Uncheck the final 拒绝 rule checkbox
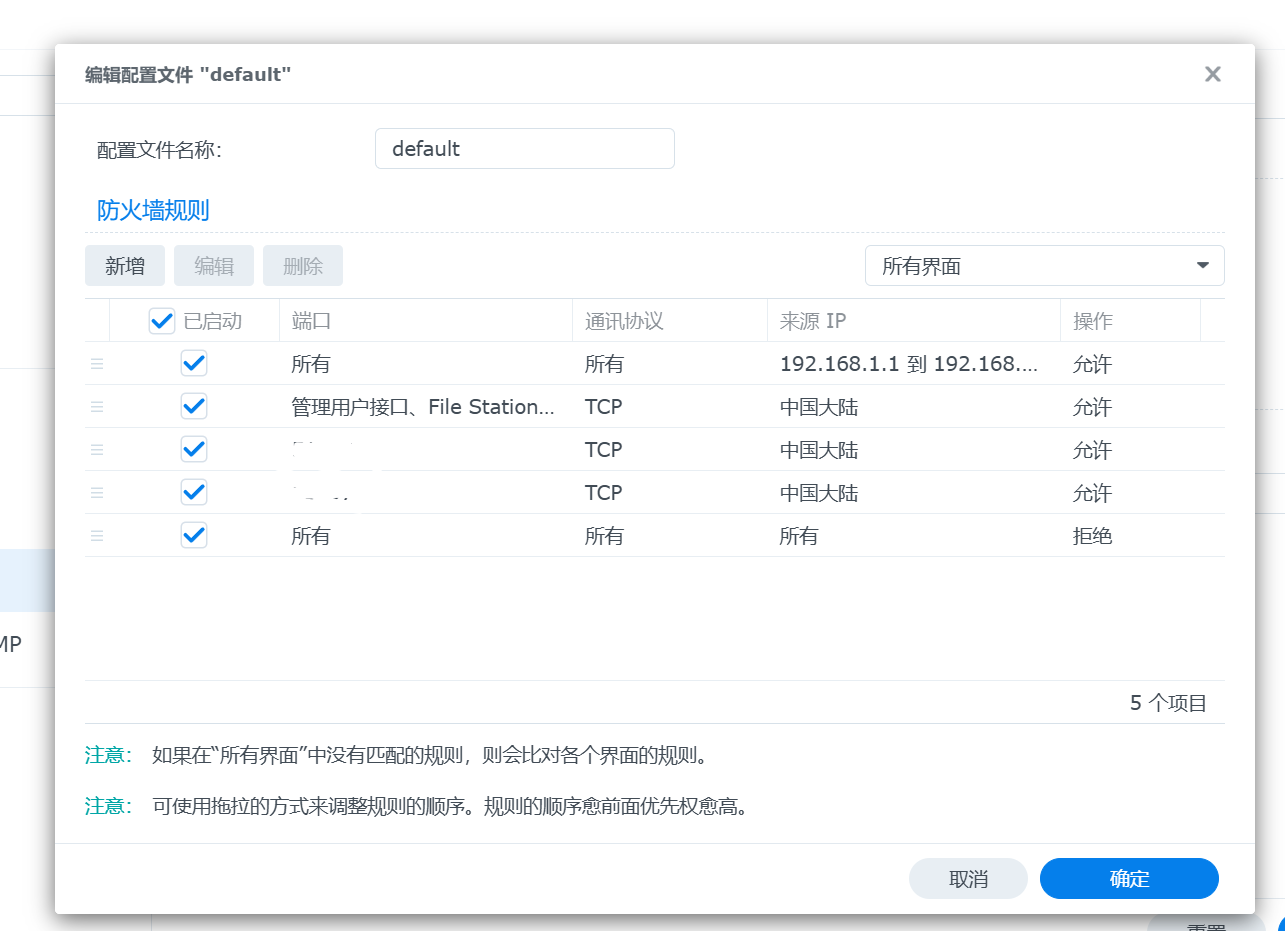 pos(194,536)
